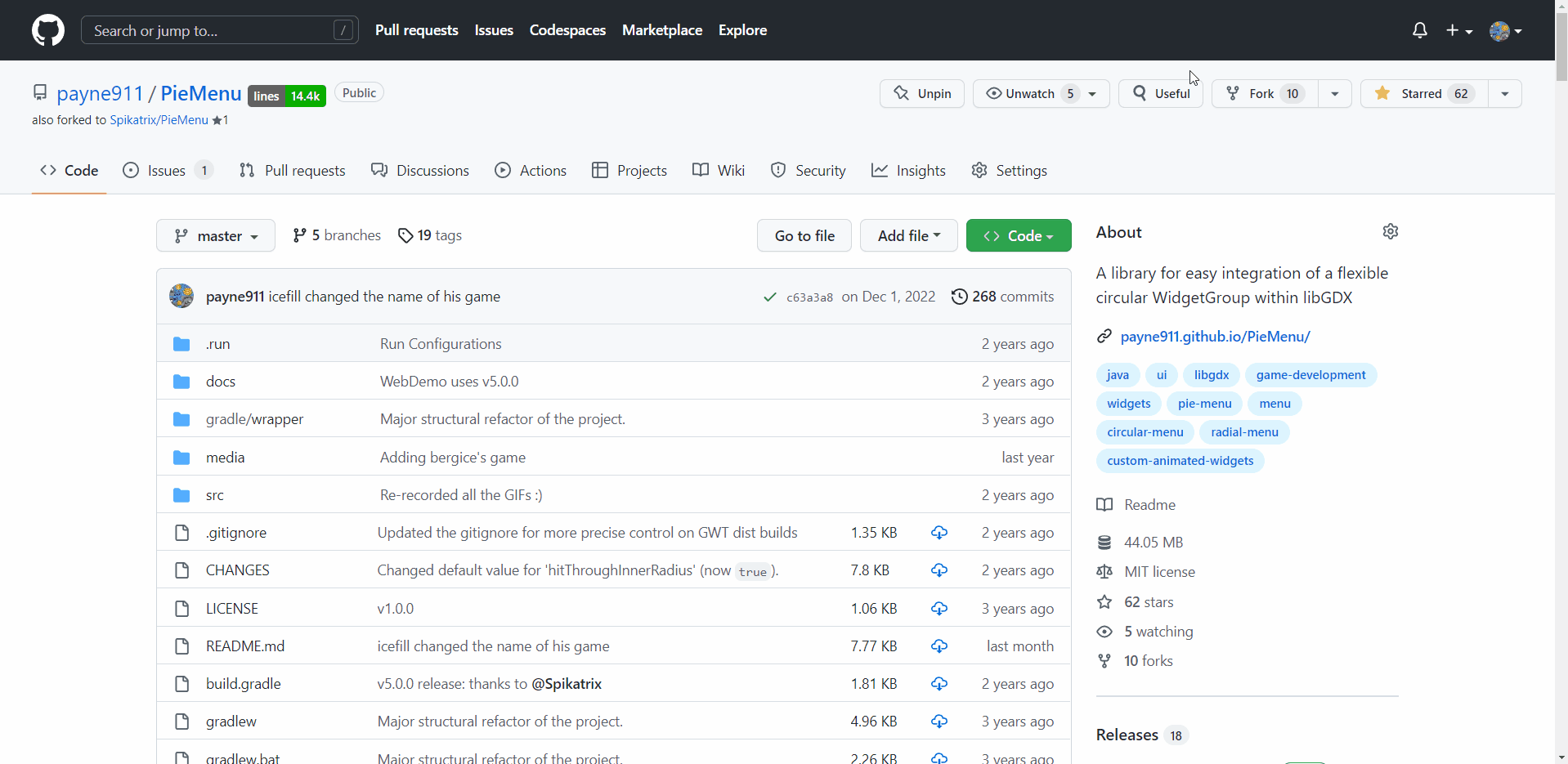Open commit hash c63a3a8

point(809,297)
